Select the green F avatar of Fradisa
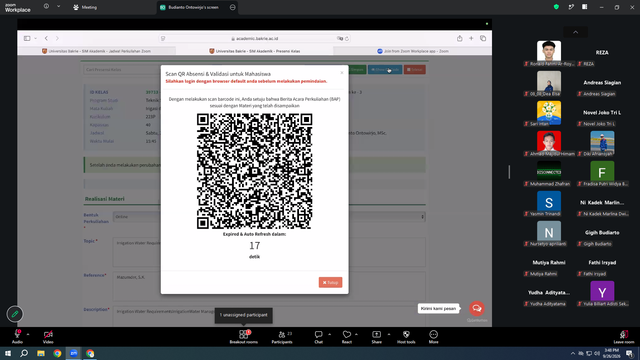640x360 pixels. [x=602, y=171]
